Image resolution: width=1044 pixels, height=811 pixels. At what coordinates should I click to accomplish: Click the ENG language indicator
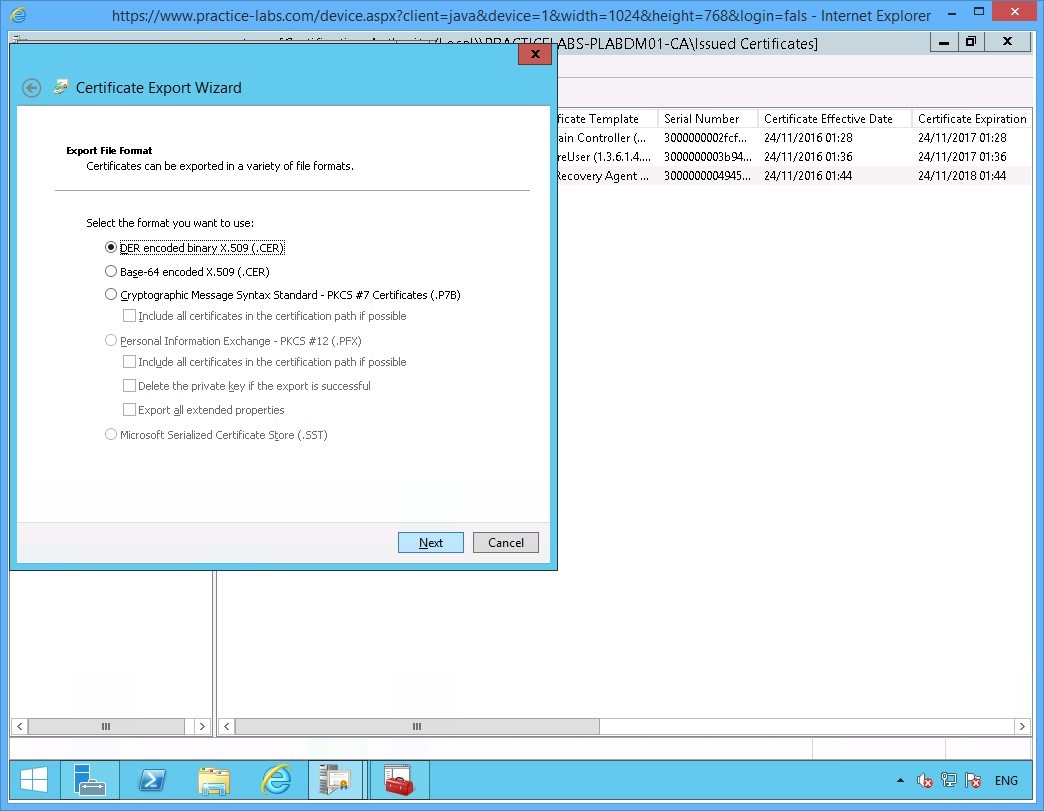point(1006,781)
